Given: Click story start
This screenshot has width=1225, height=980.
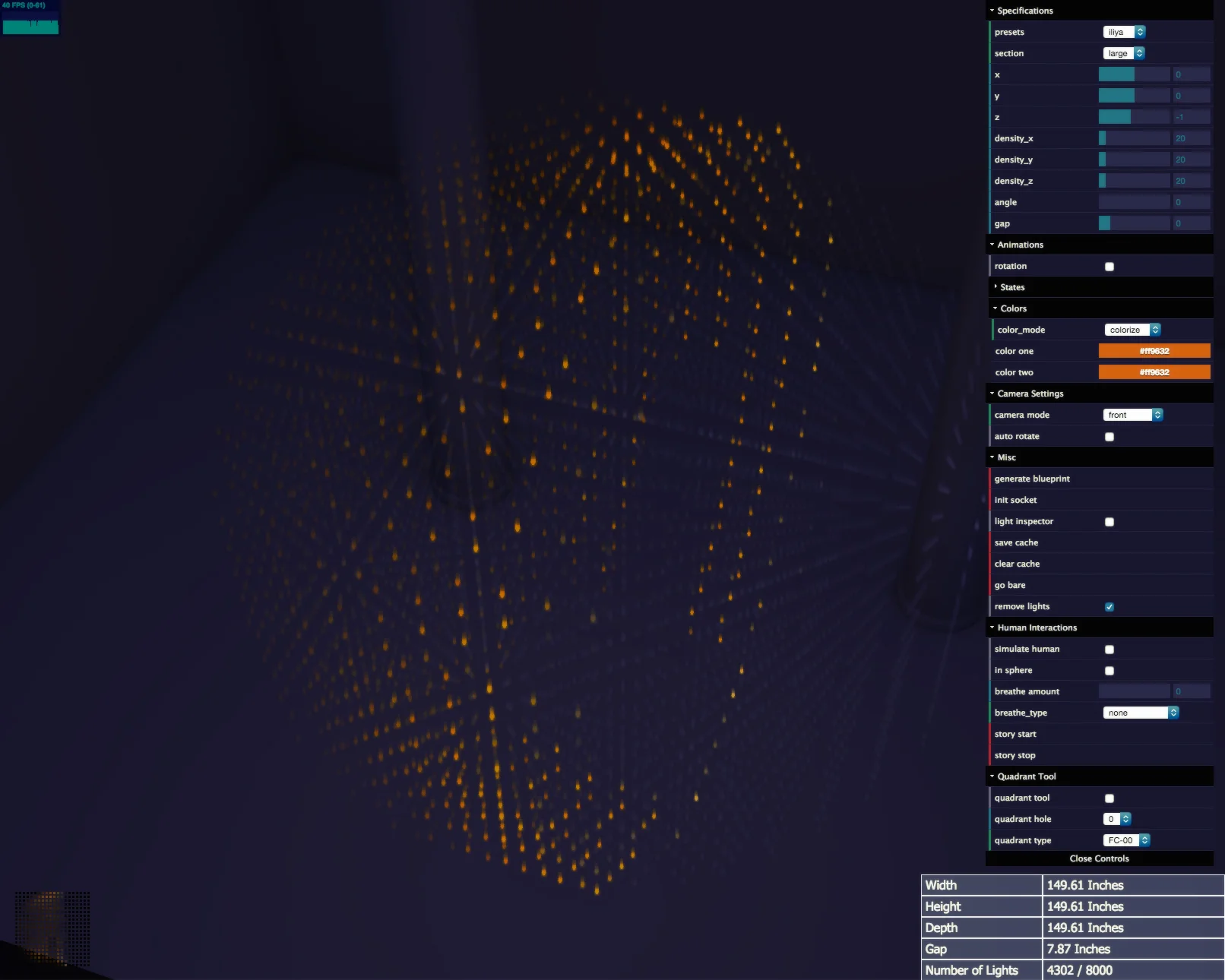Looking at the screenshot, I should (x=1100, y=734).
